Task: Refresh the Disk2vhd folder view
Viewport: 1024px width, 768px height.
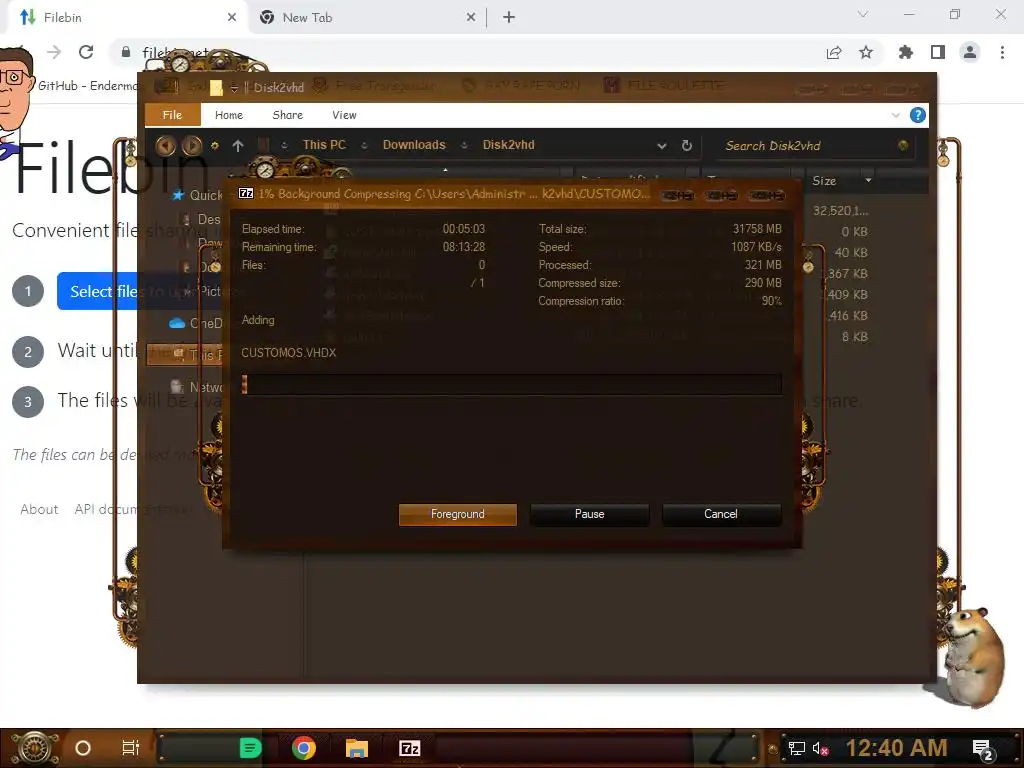Action: click(686, 146)
